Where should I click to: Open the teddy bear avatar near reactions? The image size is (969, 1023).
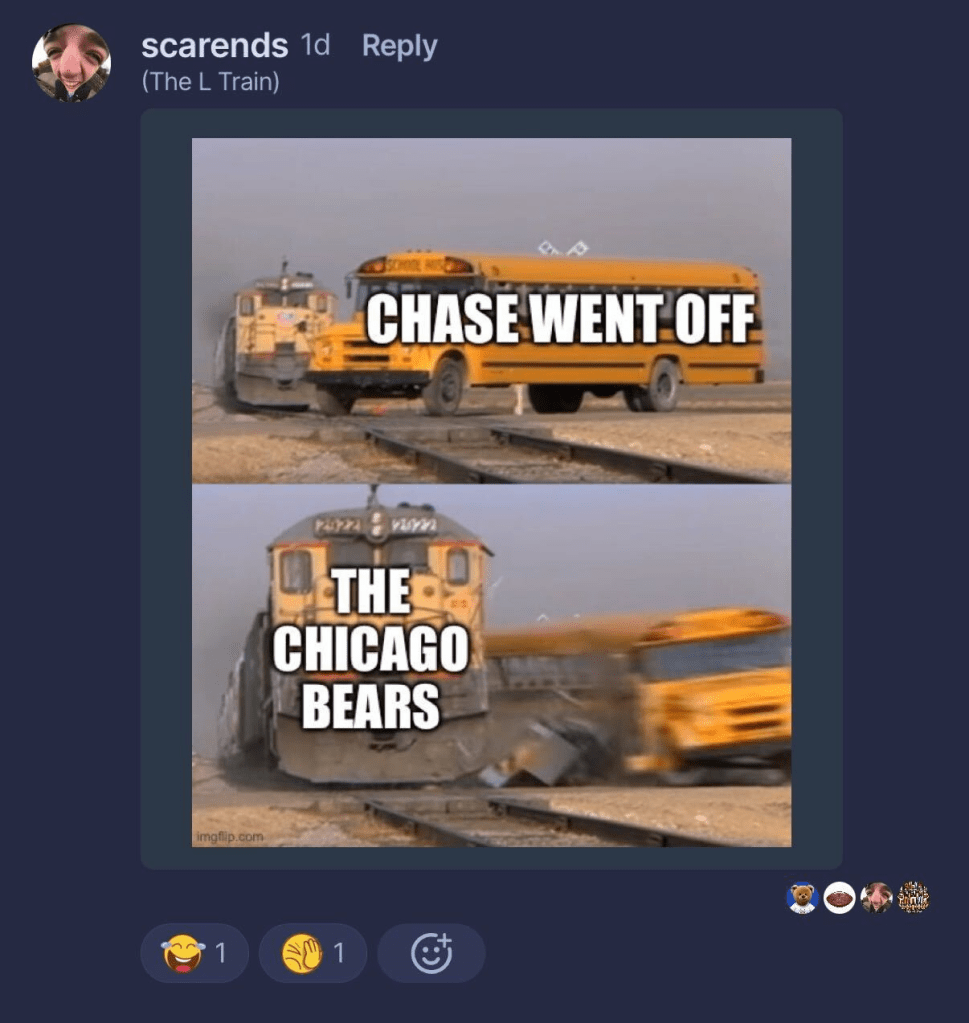(x=803, y=898)
